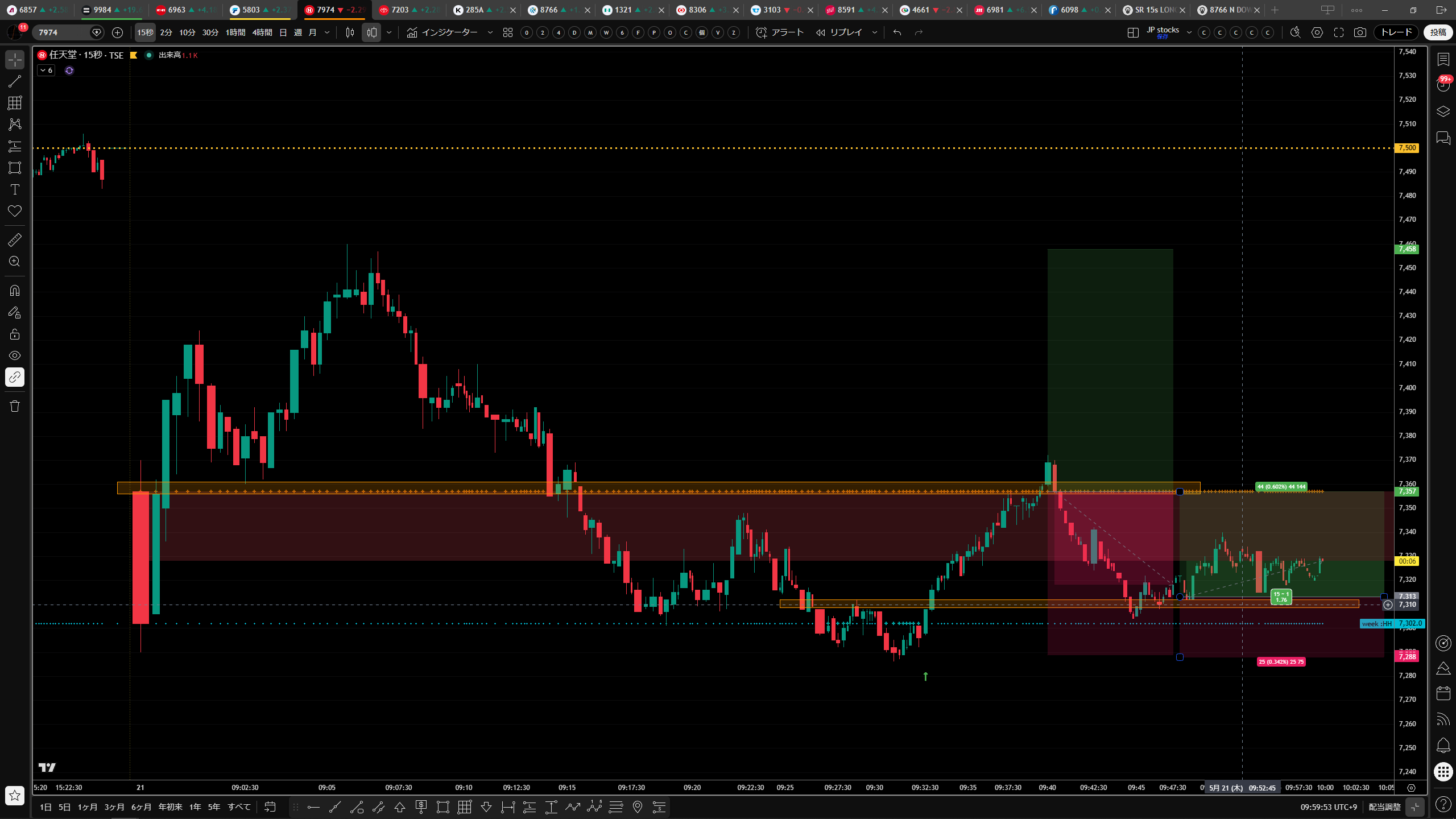Pick the ruler measure tool
The width and height of the screenshot is (1456, 819).
[x=15, y=240]
